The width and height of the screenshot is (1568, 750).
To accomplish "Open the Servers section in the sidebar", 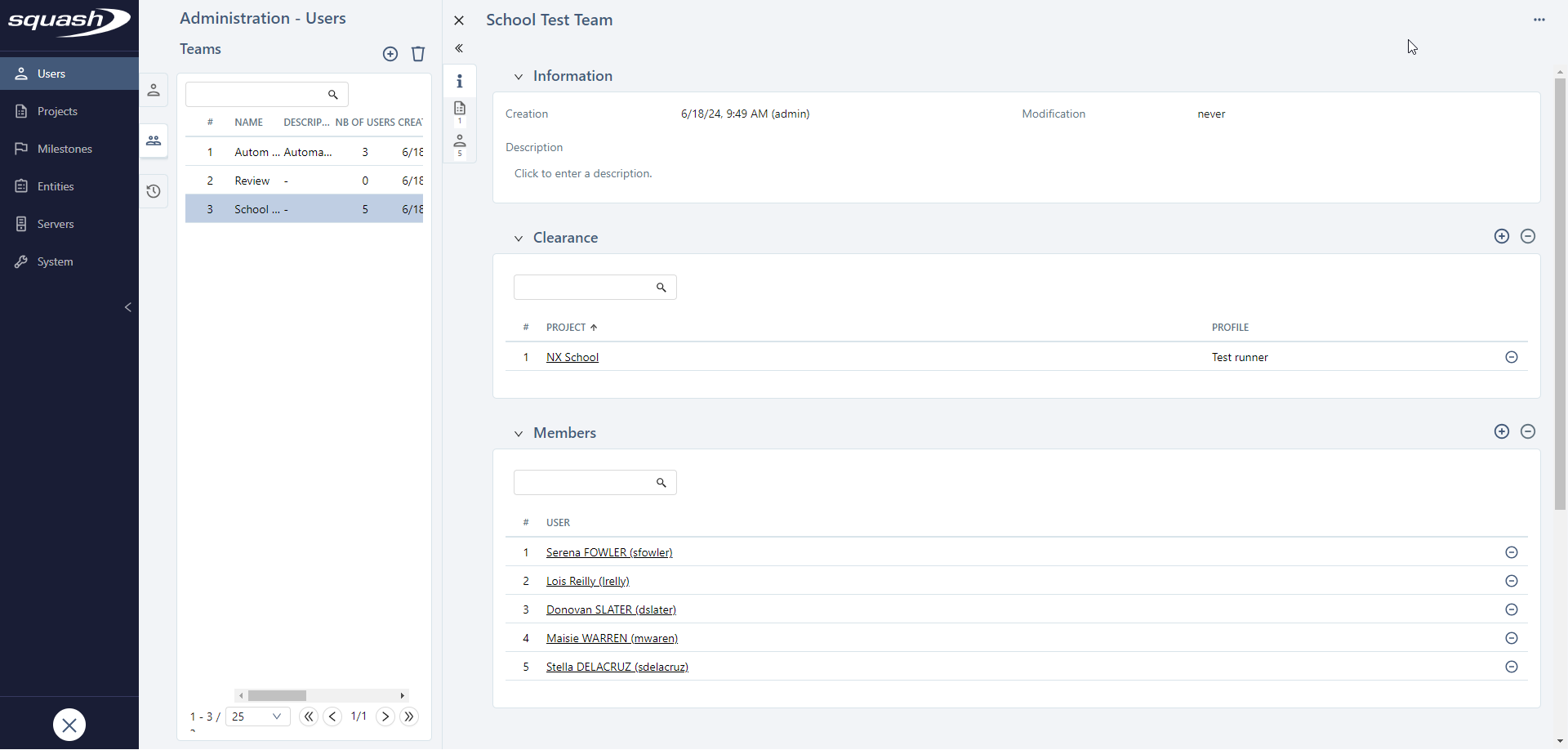I will (56, 223).
